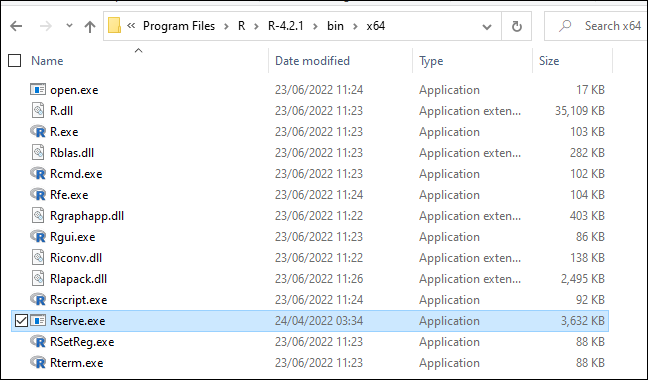Click the 403 KB size cell
This screenshot has height=380, width=648.
(587, 216)
